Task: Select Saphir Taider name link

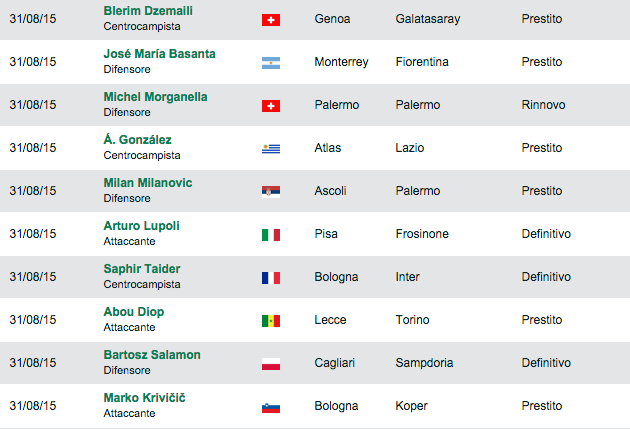Action: point(141,269)
